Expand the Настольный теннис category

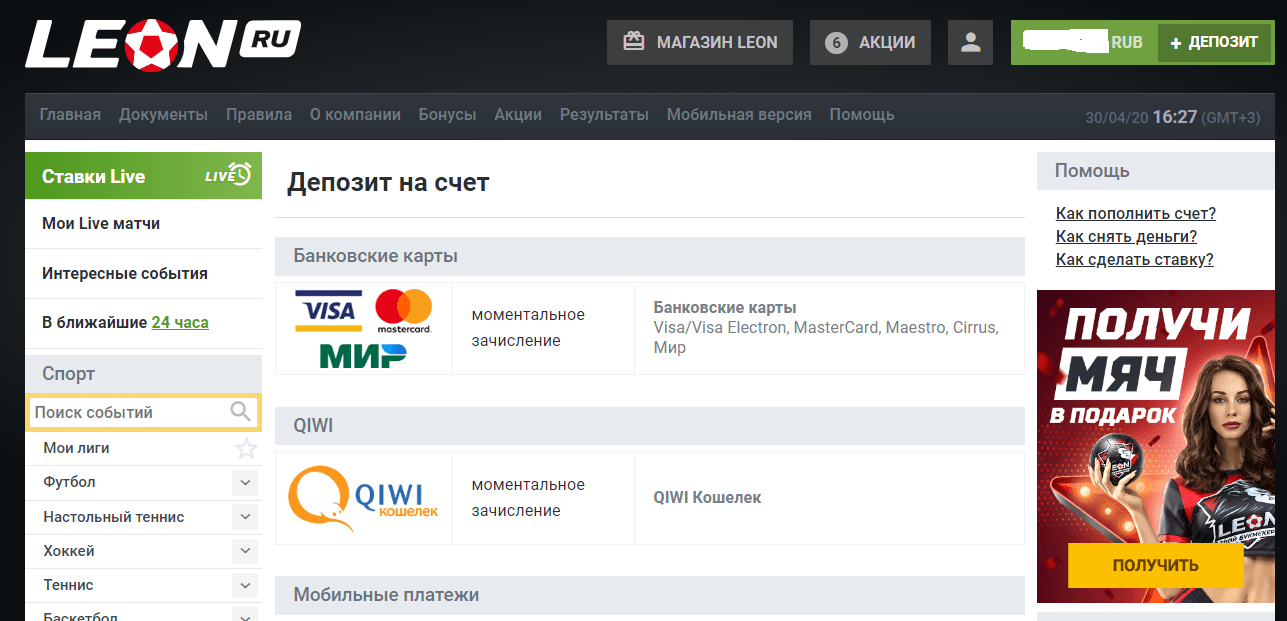click(x=245, y=517)
